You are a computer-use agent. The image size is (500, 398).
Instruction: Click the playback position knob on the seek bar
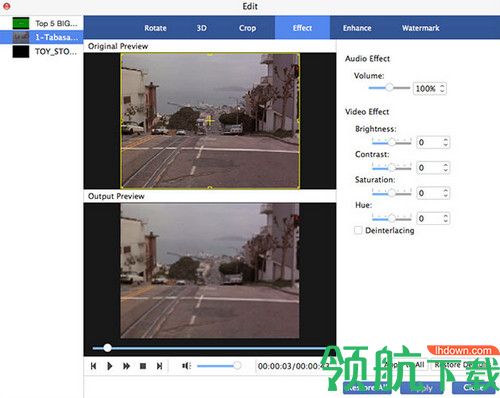(x=107, y=348)
